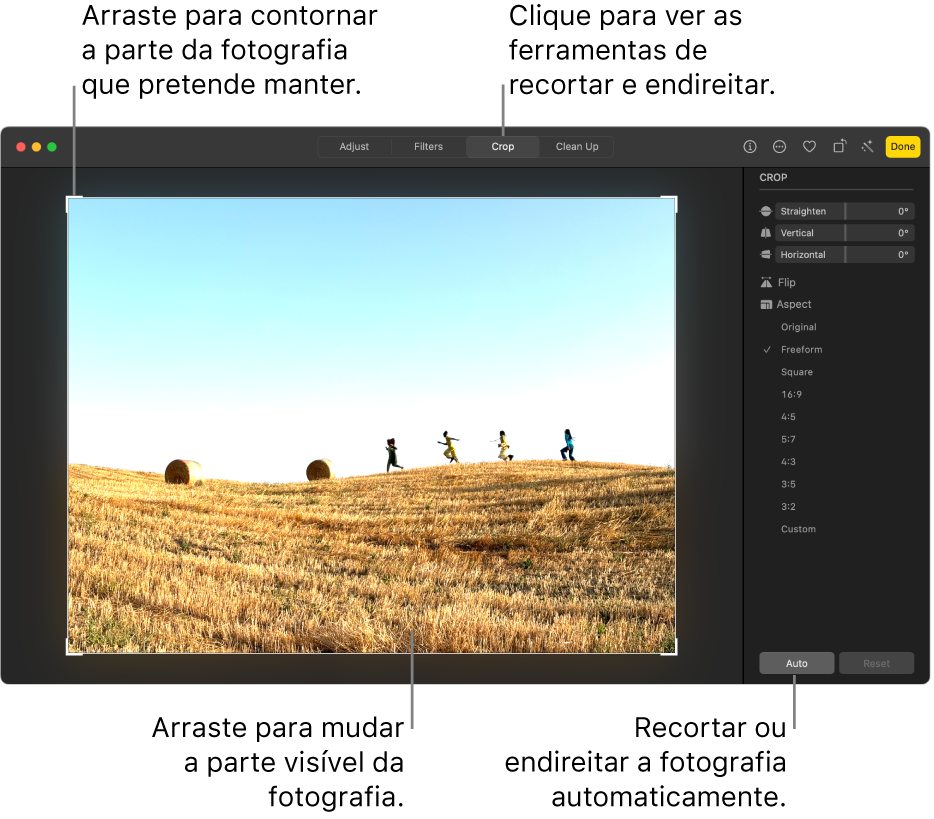Viewport: 934px width, 819px height.
Task: Click the Flip triangle icon
Action: (768, 283)
